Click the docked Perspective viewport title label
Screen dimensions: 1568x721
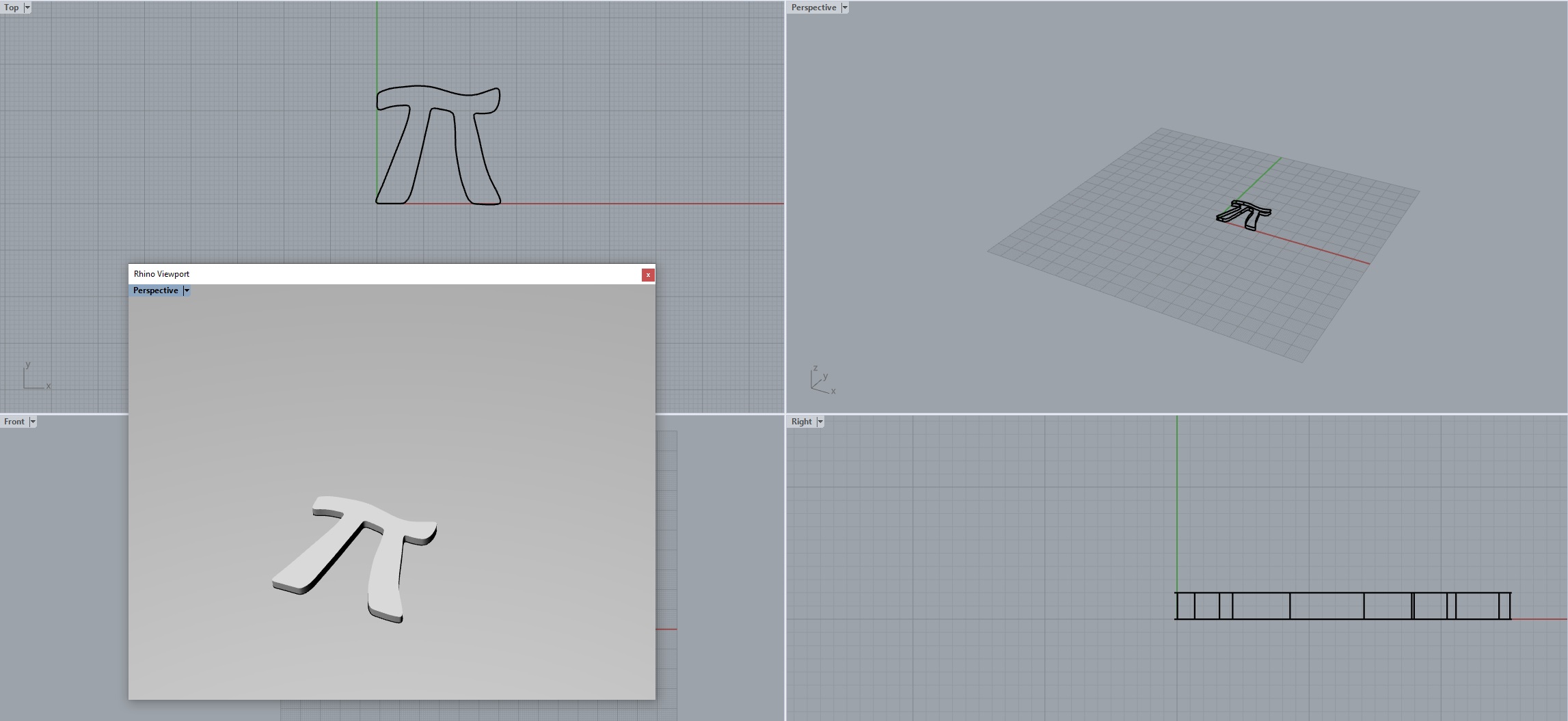click(813, 8)
